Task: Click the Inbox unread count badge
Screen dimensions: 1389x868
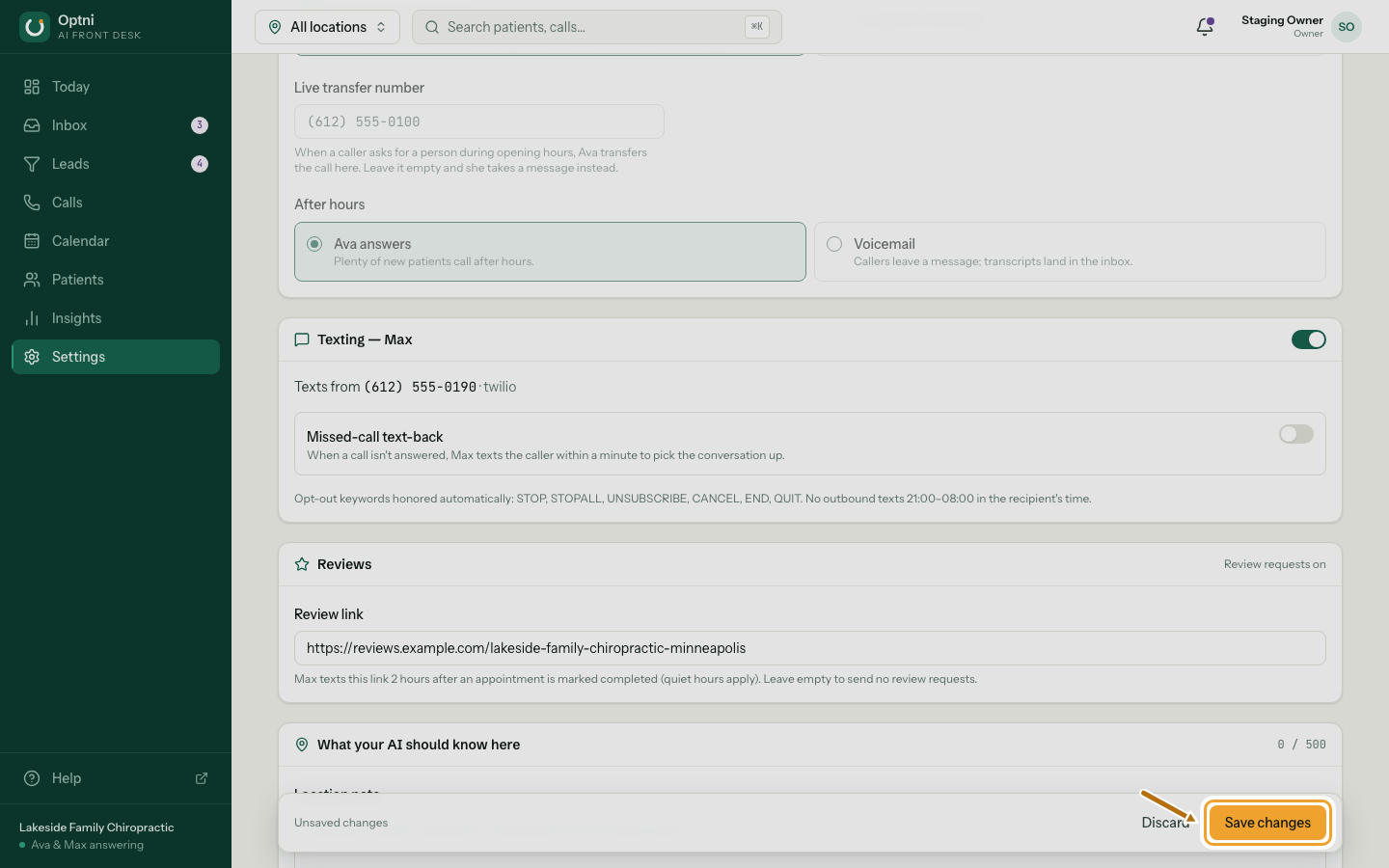Action: (x=200, y=125)
